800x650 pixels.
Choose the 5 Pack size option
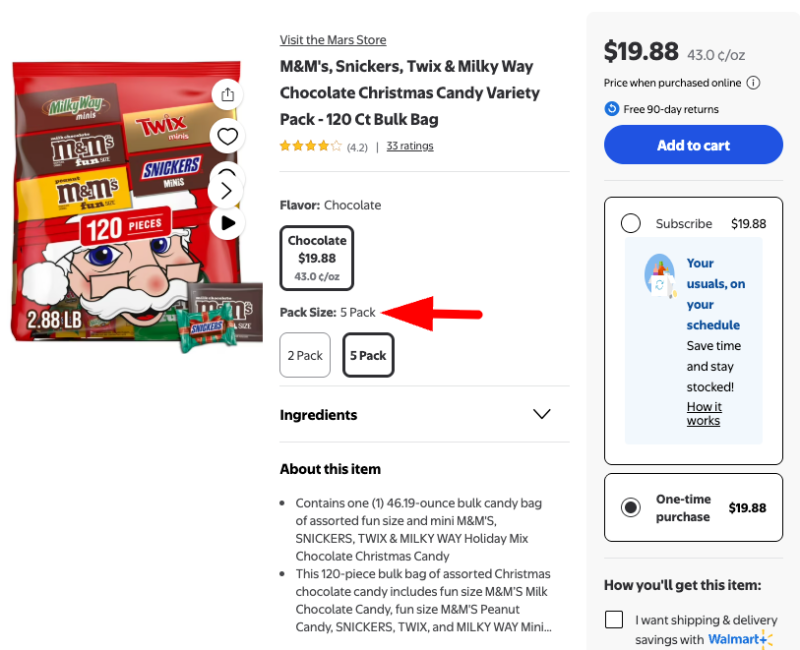368,355
